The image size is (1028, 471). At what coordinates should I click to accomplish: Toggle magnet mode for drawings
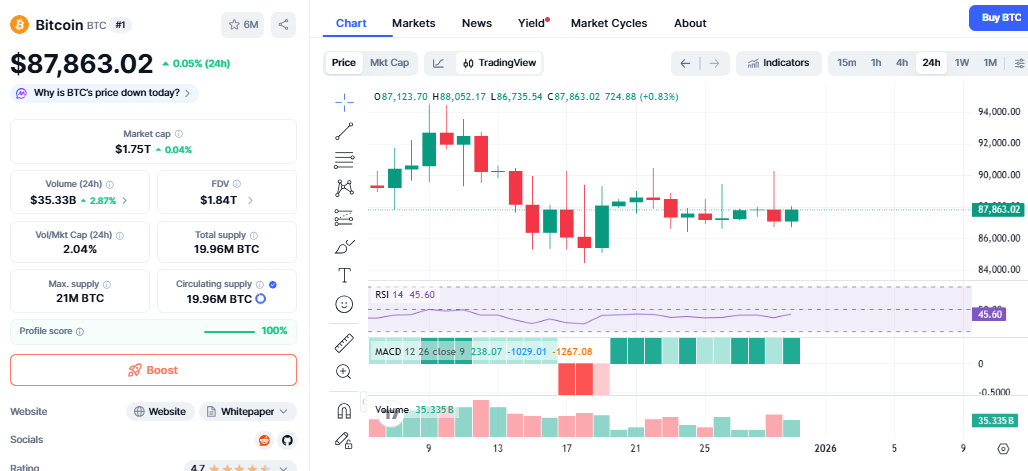click(344, 411)
